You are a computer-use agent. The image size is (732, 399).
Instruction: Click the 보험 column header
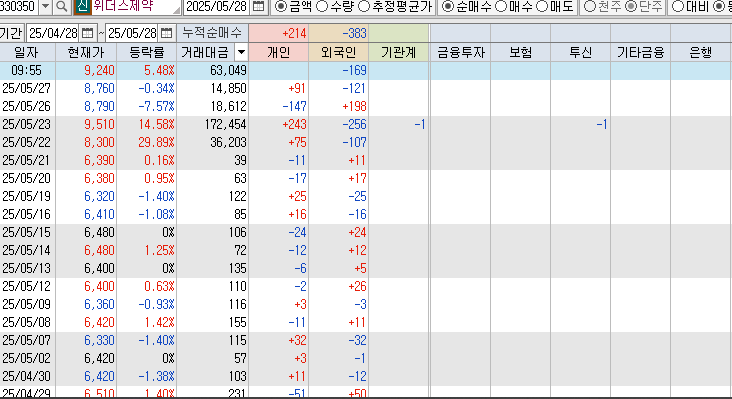(521, 52)
